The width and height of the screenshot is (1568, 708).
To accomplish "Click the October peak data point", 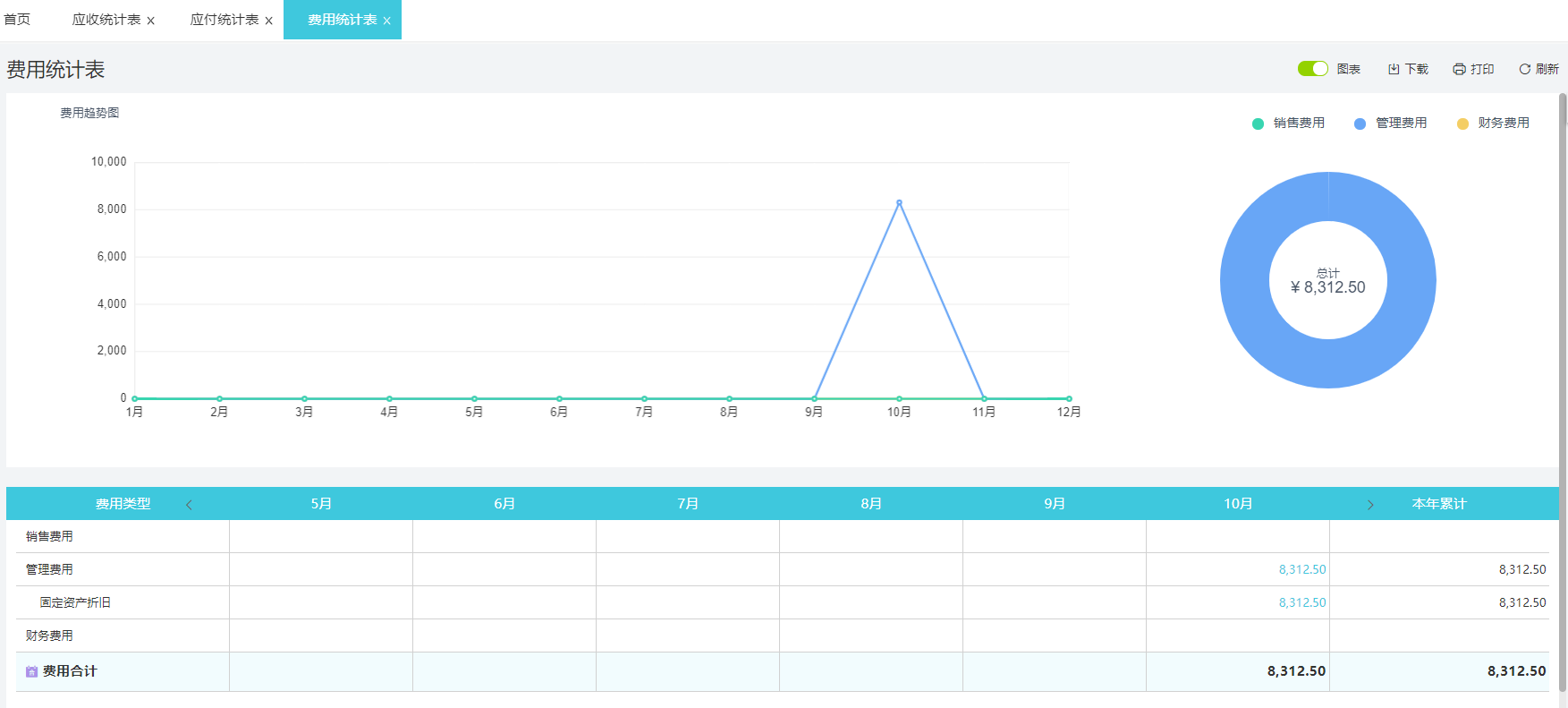I will (899, 202).
